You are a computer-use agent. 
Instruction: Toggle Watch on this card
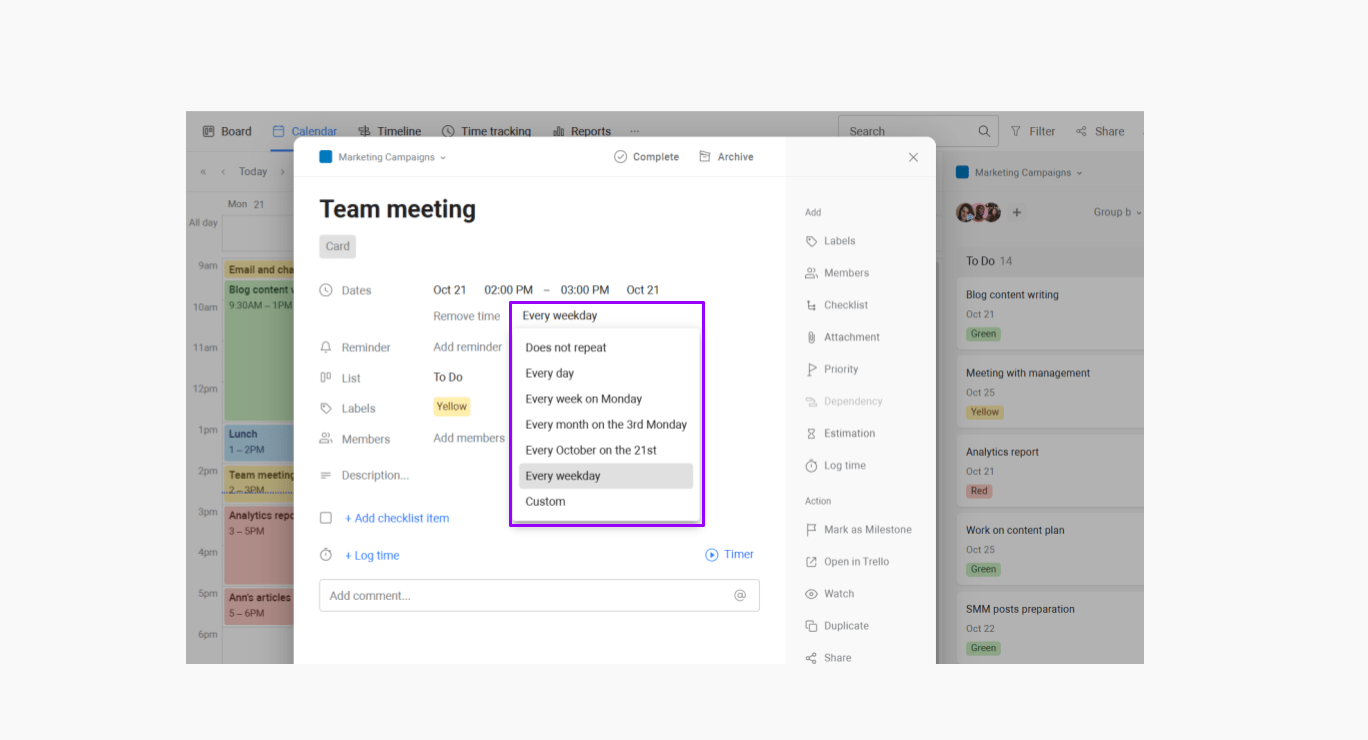tap(838, 594)
